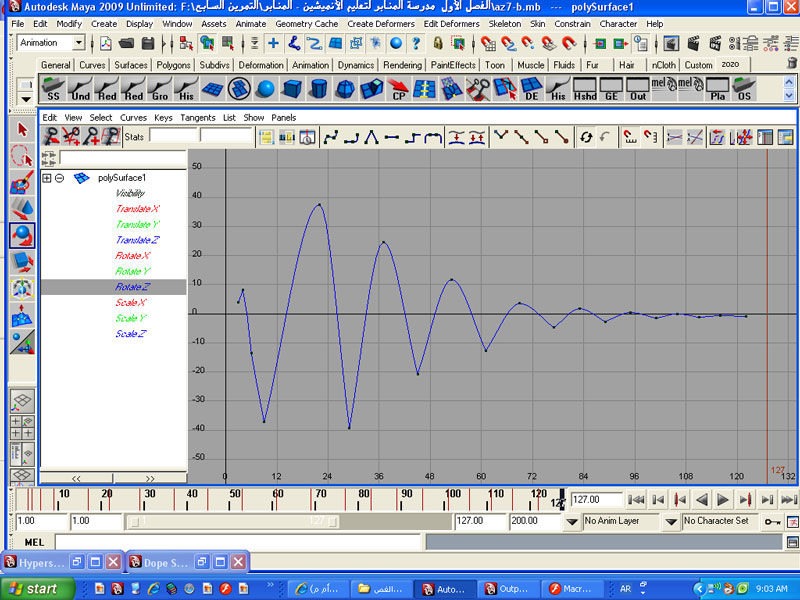The height and width of the screenshot is (600, 800).
Task: Apply linear tangents in Graph Editor
Action: tap(371, 137)
